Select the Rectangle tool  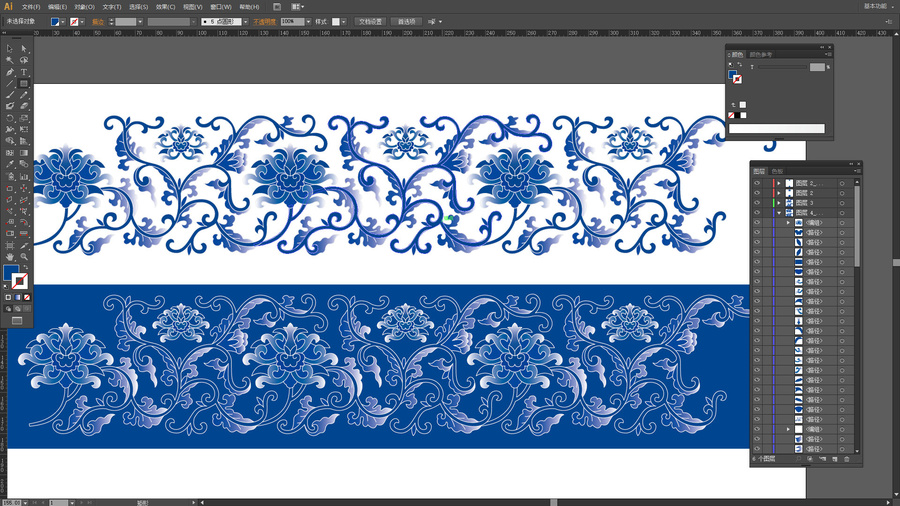pyautogui.click(x=24, y=84)
